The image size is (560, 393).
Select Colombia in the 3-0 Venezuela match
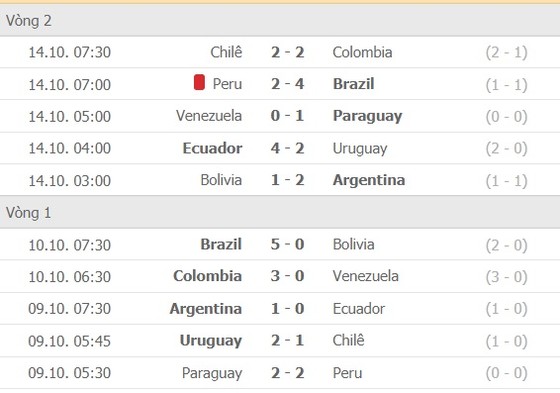[208, 276]
